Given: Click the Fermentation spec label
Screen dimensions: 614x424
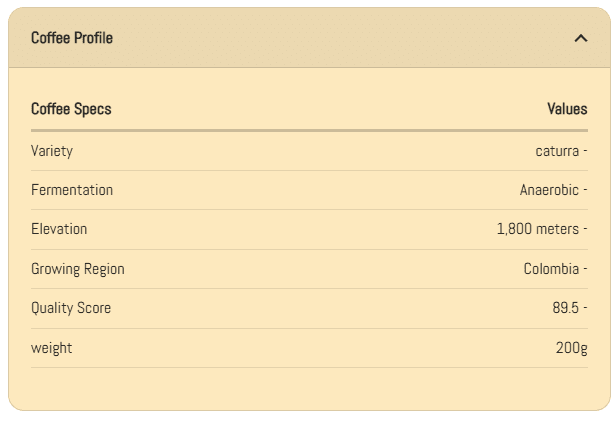Looking at the screenshot, I should click(x=72, y=190).
